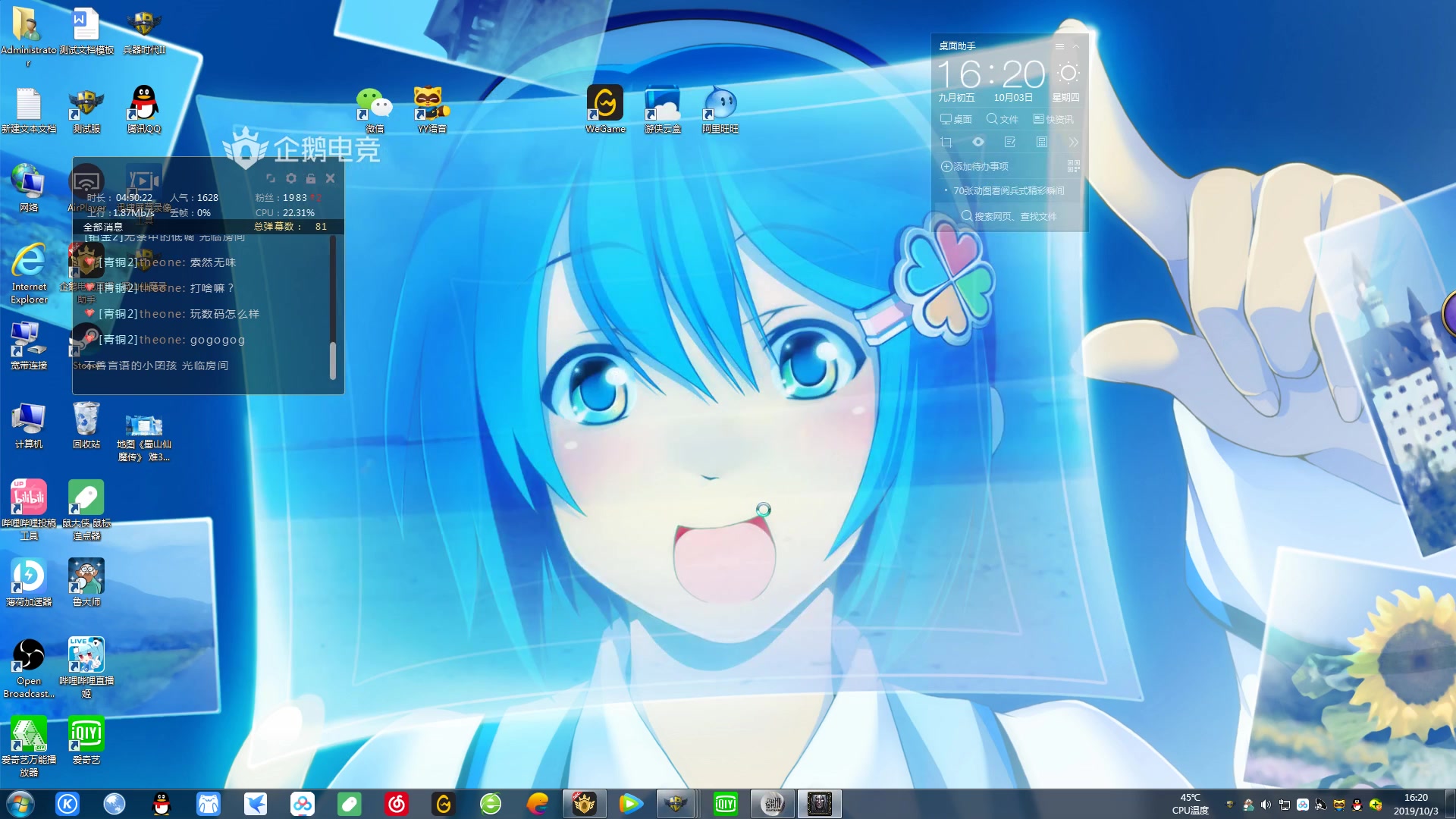Open 网易云音乐 red icon on taskbar

[397, 804]
